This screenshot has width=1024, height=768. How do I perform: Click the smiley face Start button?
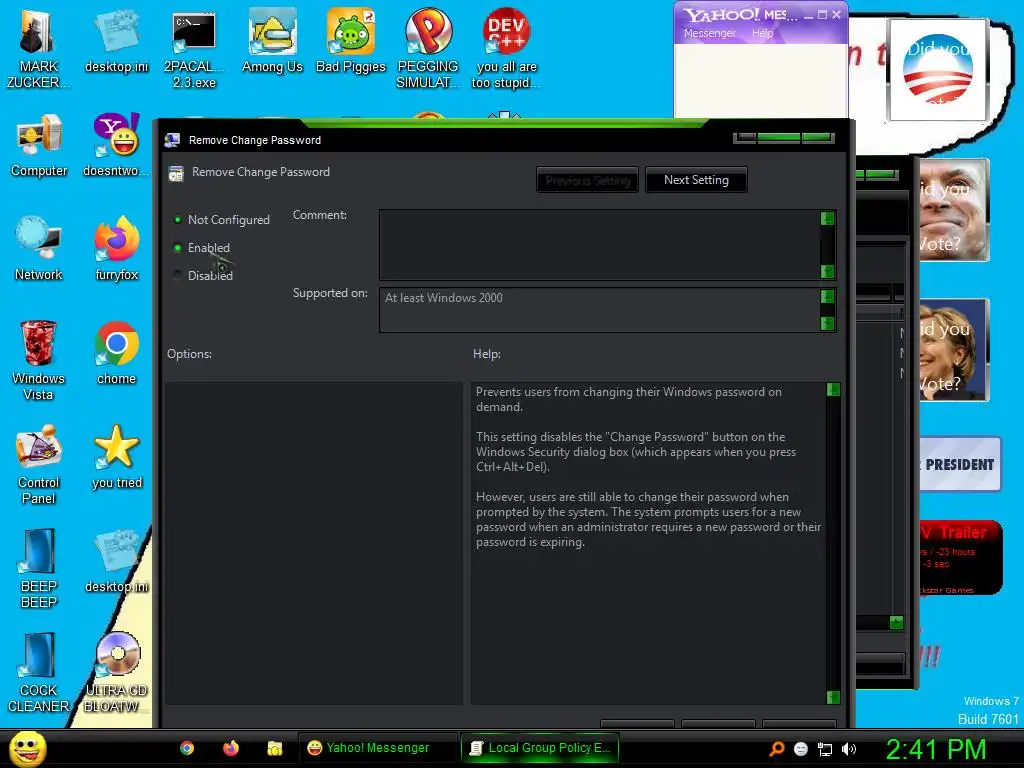27,748
